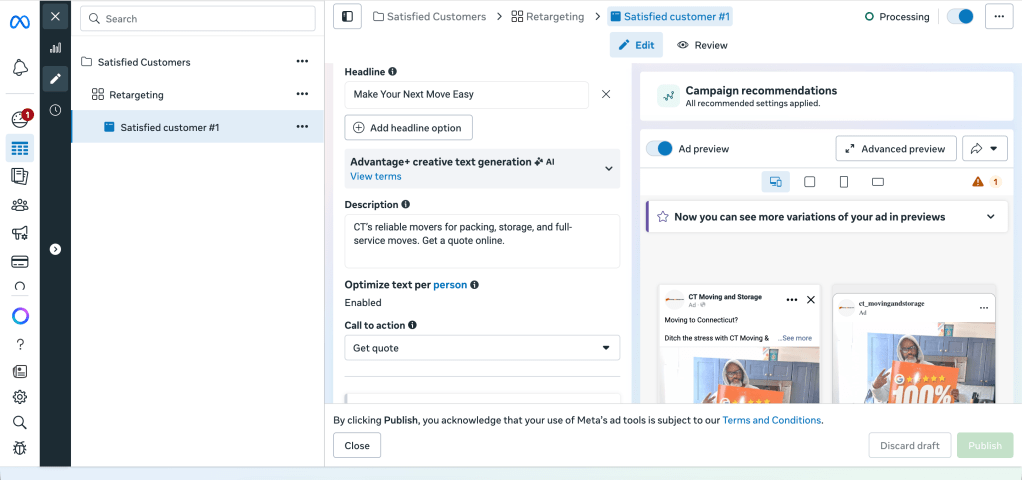Screen dimensions: 1022x480
Task: Open the campaigns table grid icon
Action: [19, 149]
